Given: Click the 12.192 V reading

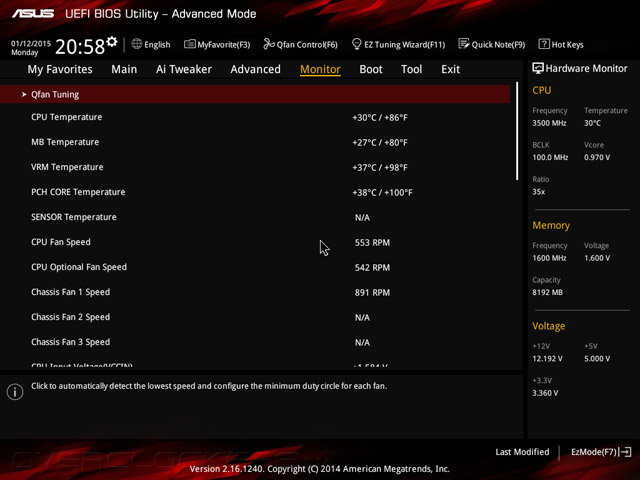Looking at the screenshot, I should click(547, 358).
